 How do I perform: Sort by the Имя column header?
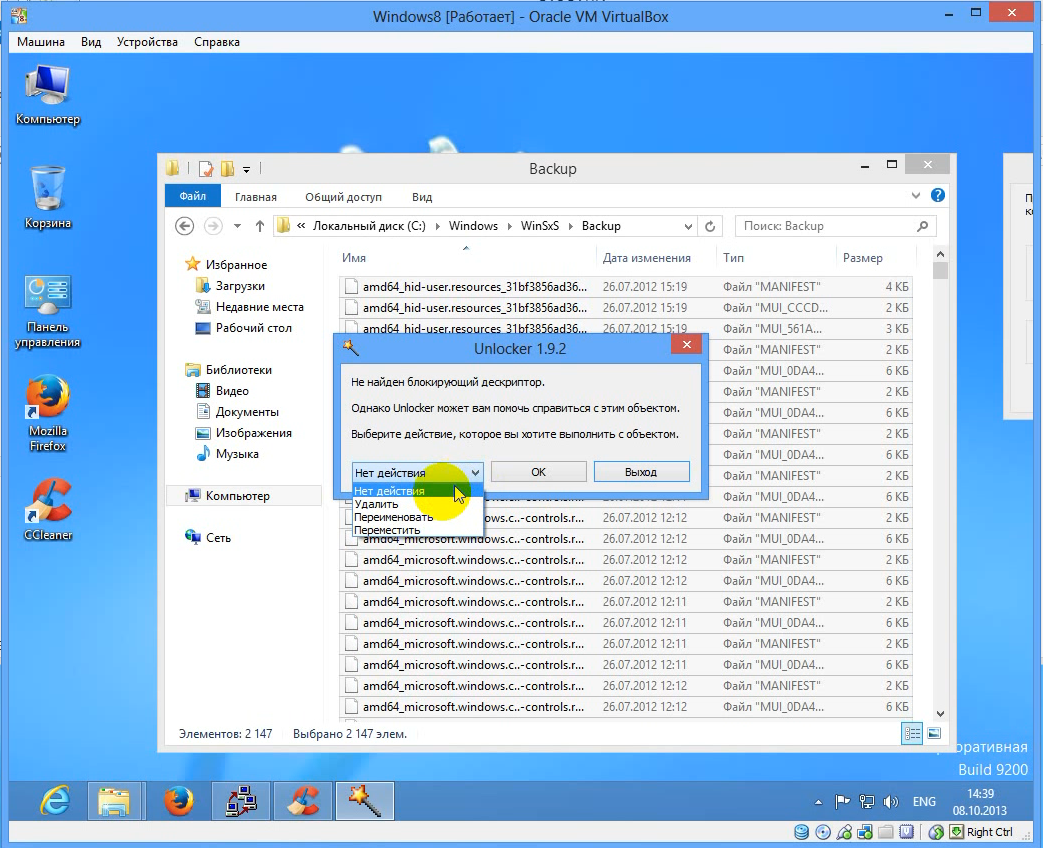[466, 258]
